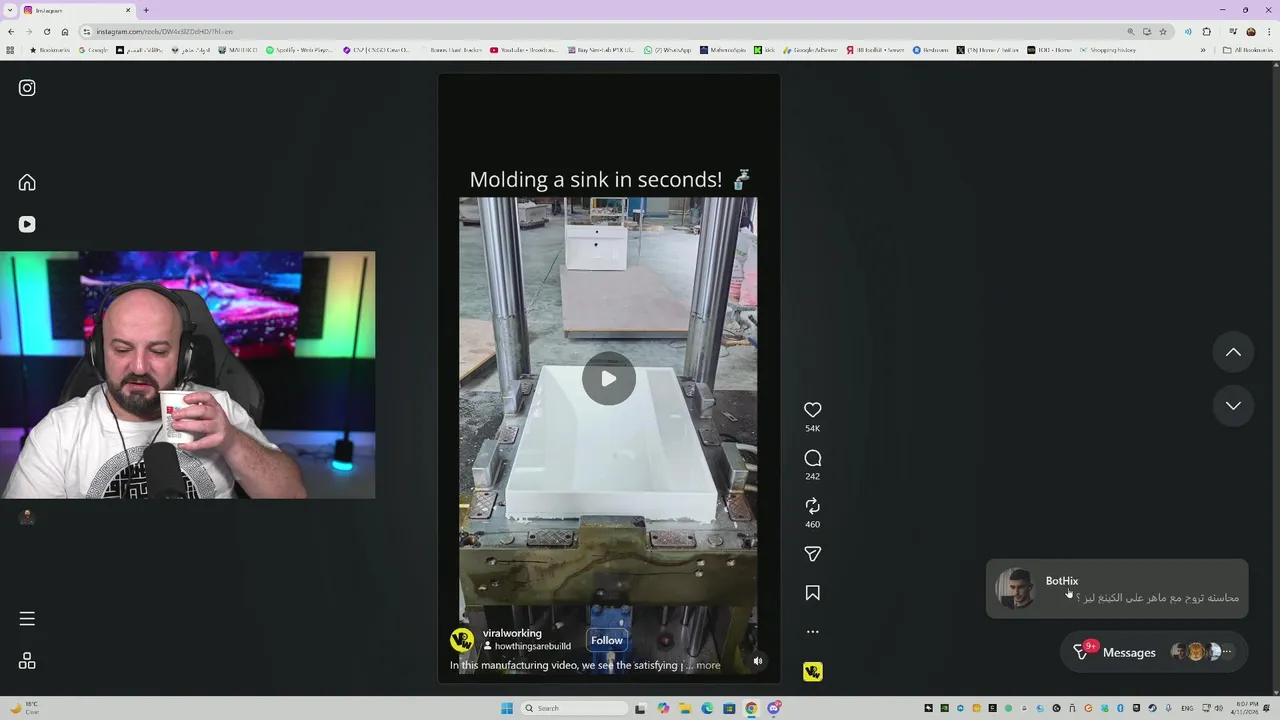View site information icon in address bar

[87, 32]
